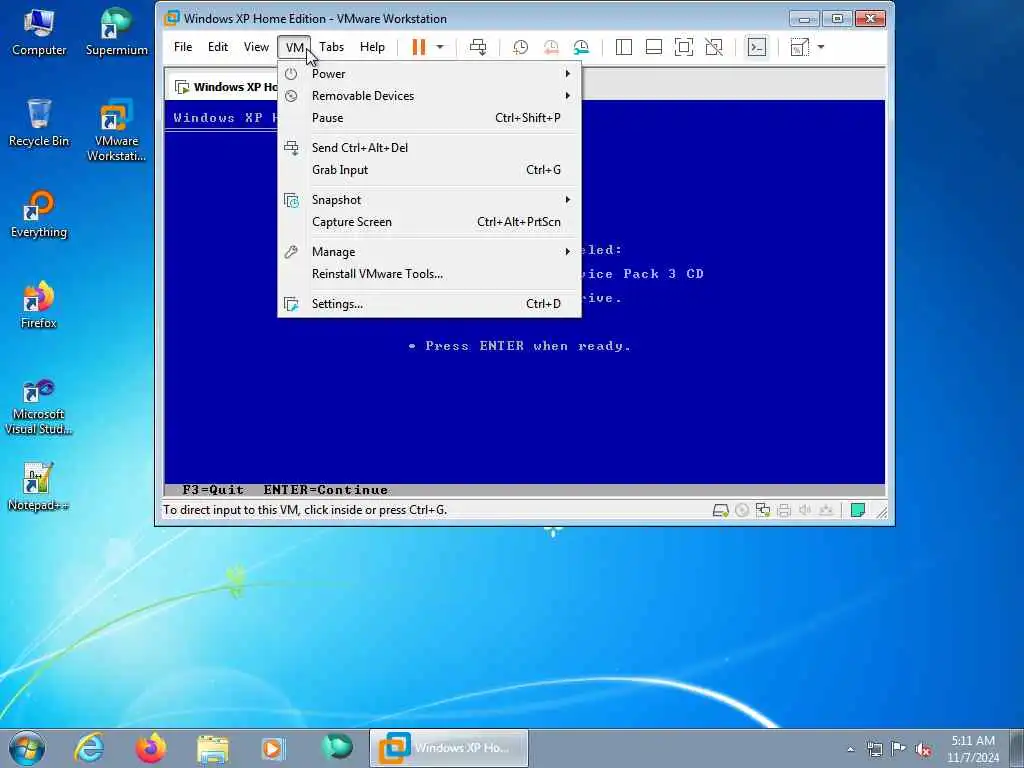Expand the Snapshot submenu
Image resolution: width=1024 pixels, height=768 pixels.
(x=429, y=200)
